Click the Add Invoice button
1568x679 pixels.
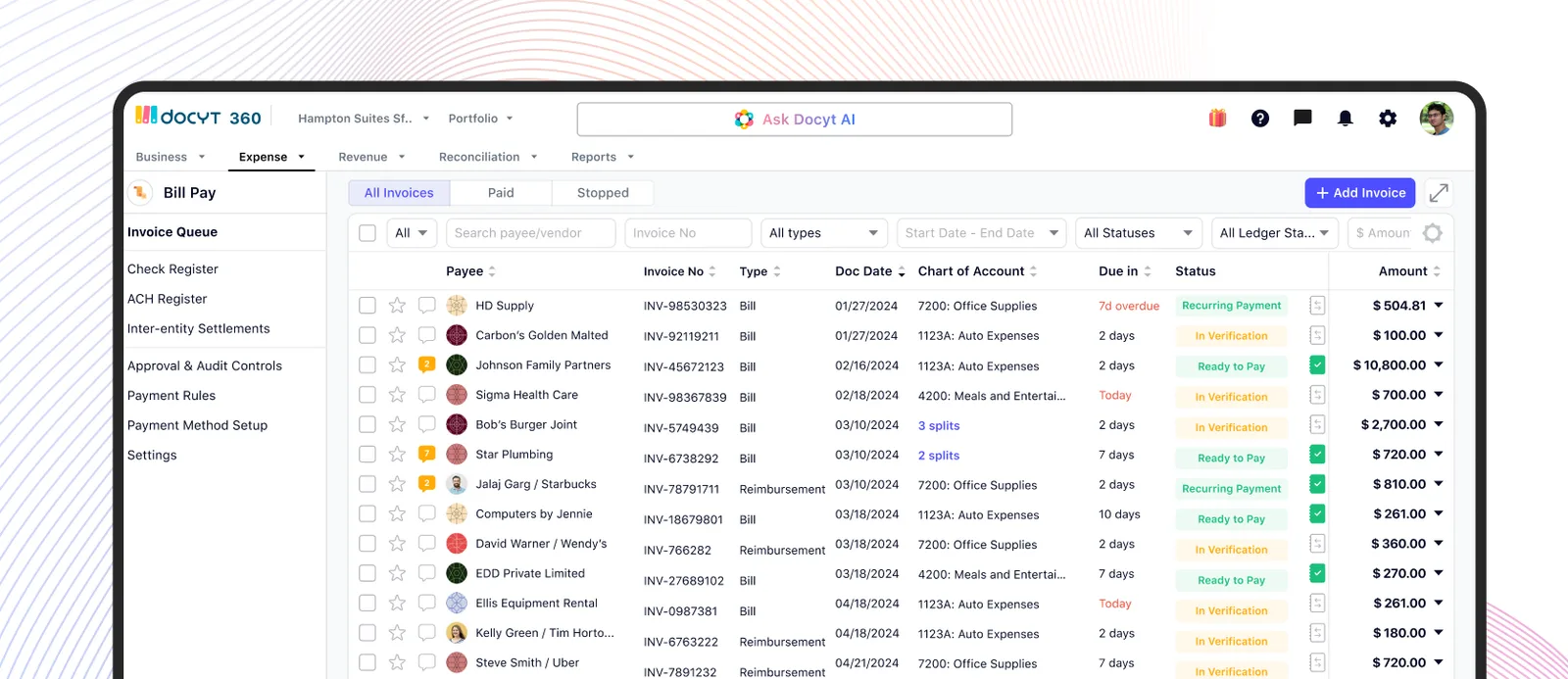[1360, 193]
